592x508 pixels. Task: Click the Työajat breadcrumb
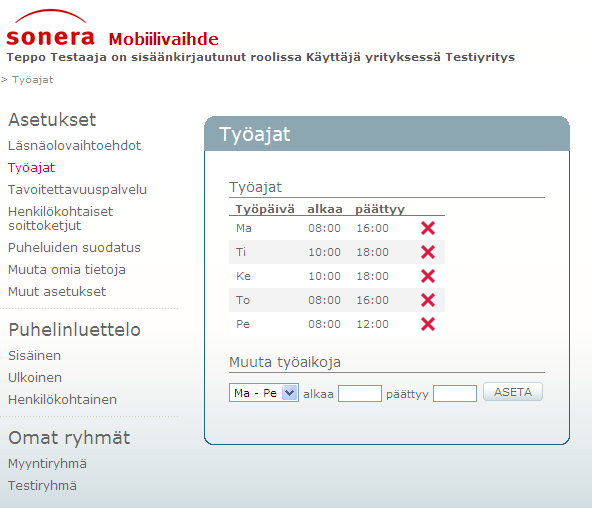coord(32,80)
